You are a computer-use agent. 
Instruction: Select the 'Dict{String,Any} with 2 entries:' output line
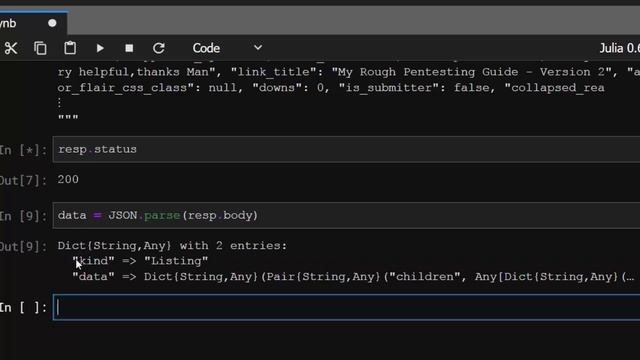point(172,246)
